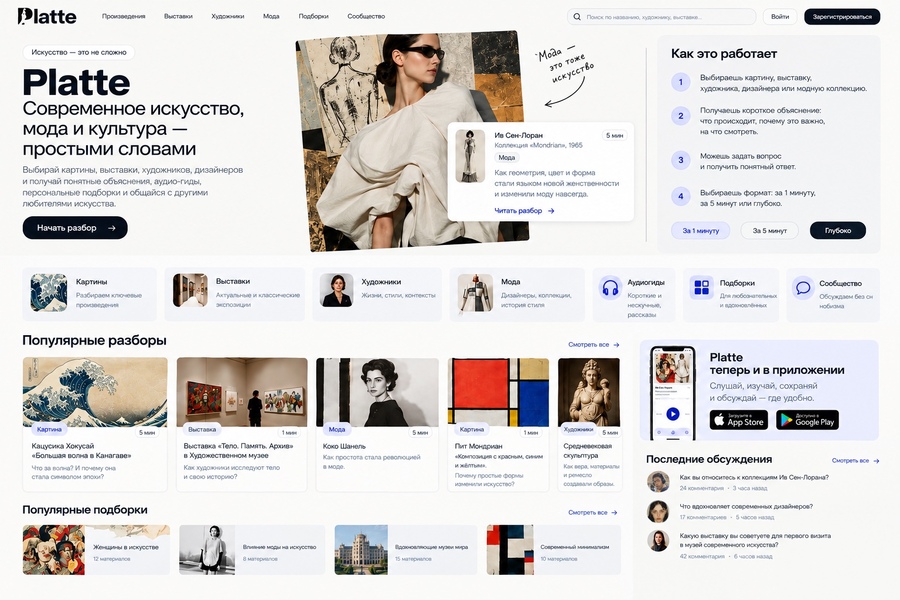The height and width of the screenshot is (600, 900).
Task: Click the Выставки gallery category icon
Action: pyautogui.click(x=190, y=290)
